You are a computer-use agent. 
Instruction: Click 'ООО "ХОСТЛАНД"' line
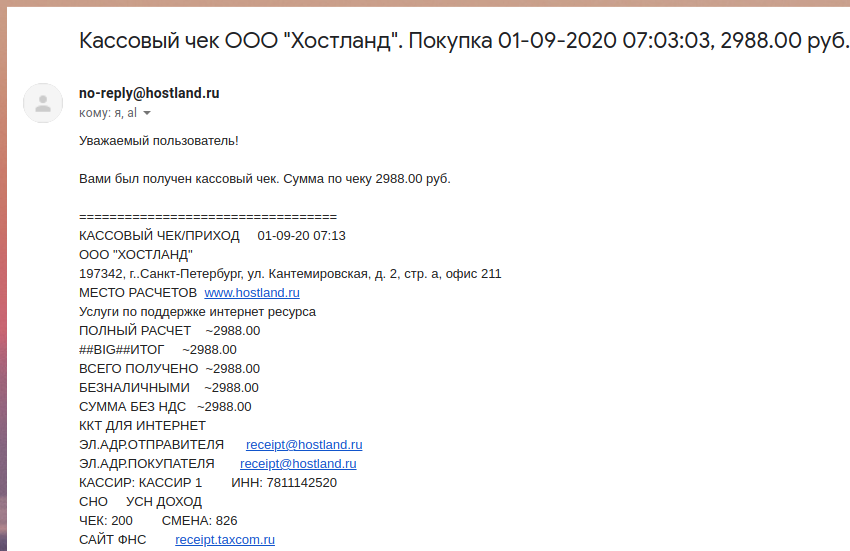tap(136, 255)
